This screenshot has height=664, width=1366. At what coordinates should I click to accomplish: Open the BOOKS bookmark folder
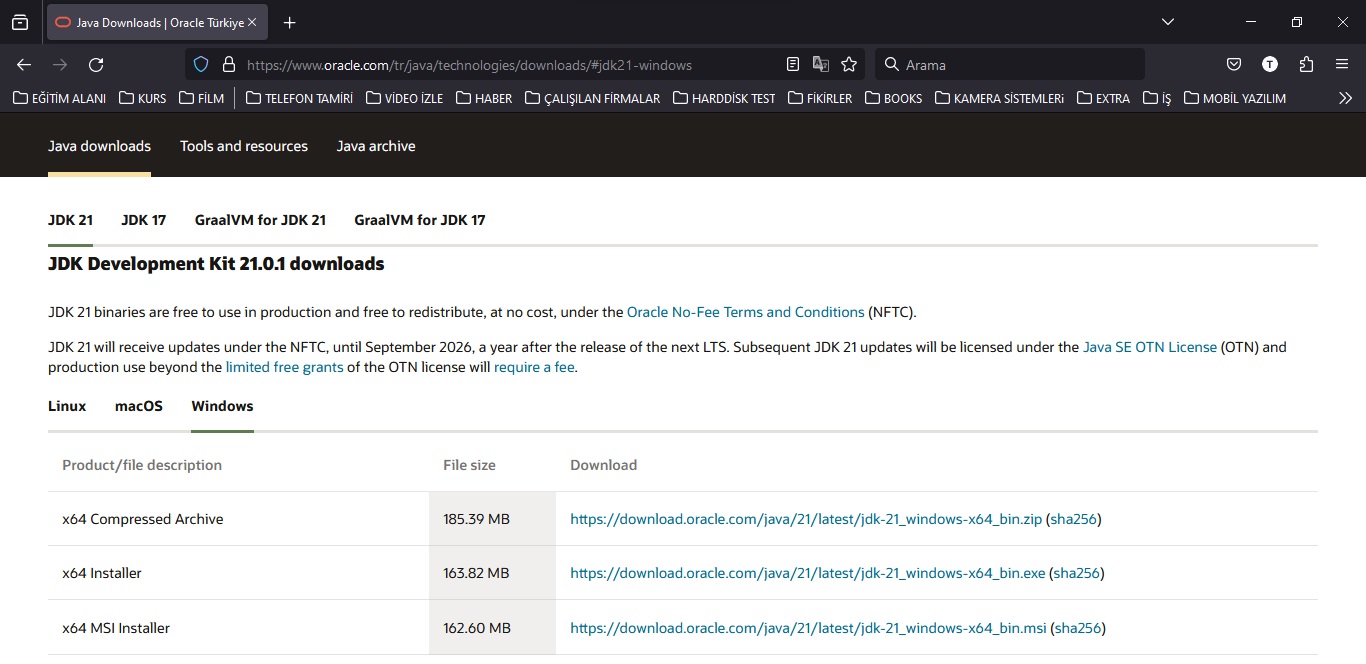click(x=893, y=98)
